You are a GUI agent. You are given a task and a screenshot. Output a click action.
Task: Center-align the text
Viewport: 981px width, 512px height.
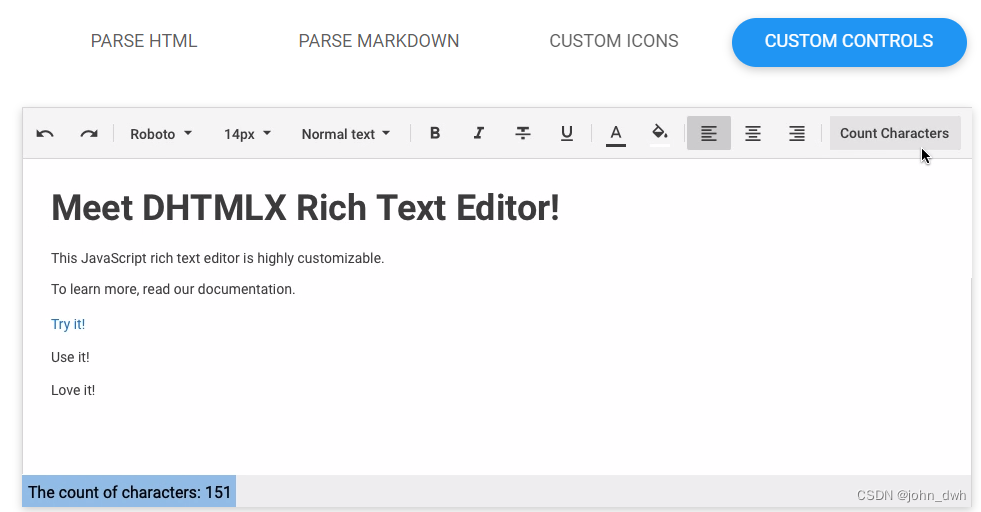click(x=753, y=133)
